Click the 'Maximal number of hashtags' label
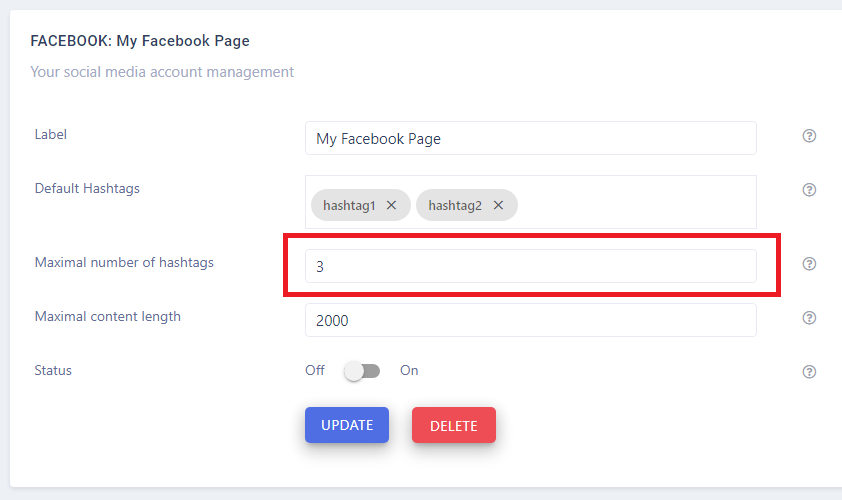 [x=124, y=263]
